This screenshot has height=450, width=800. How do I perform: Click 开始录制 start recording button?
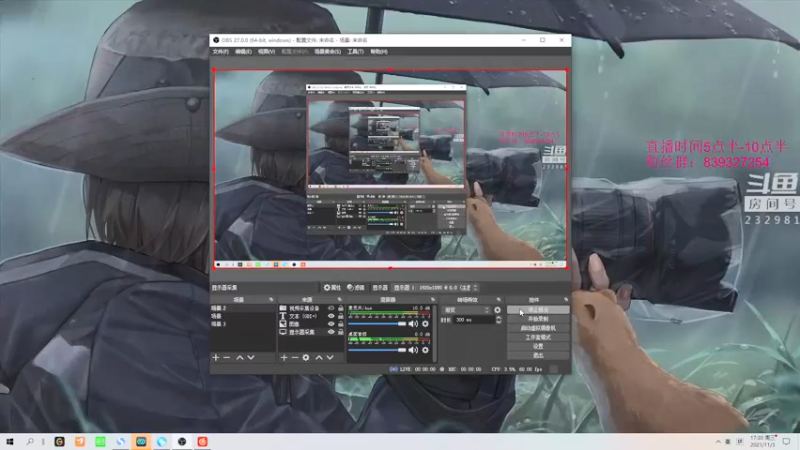coord(538,319)
